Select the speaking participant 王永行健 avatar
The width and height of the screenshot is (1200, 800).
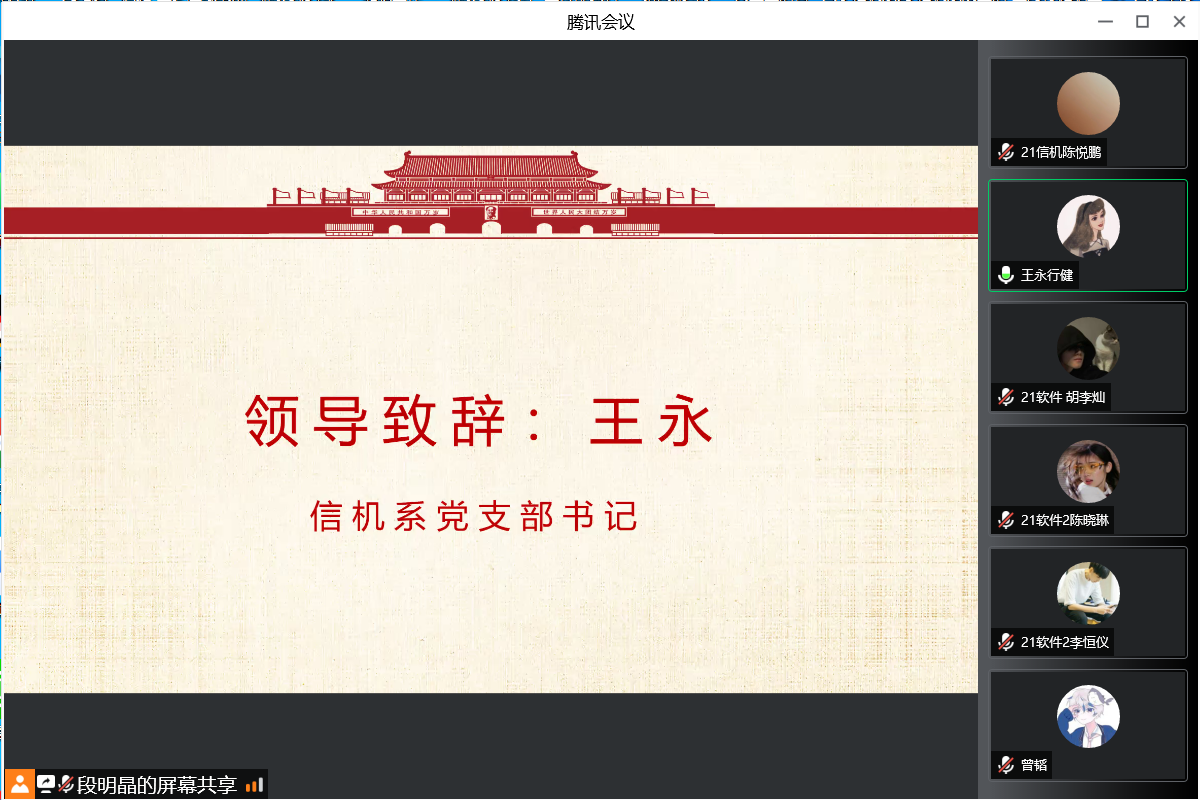(x=1088, y=226)
